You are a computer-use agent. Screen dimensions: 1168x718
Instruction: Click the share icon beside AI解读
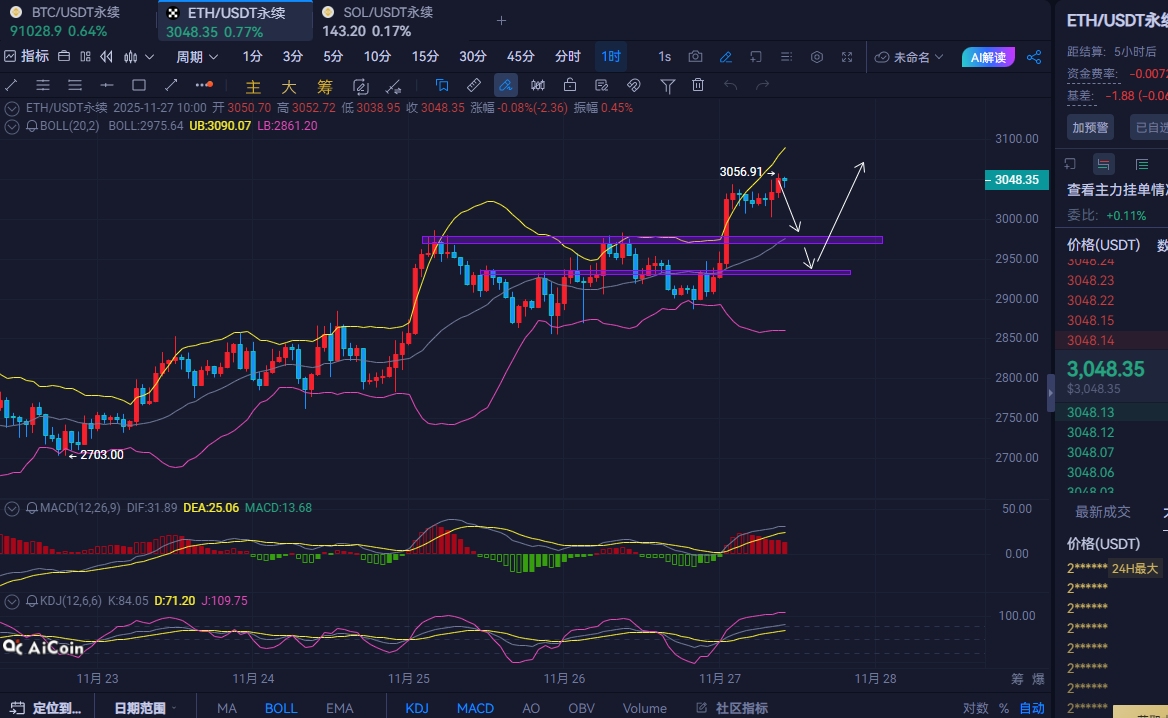pos(1034,57)
